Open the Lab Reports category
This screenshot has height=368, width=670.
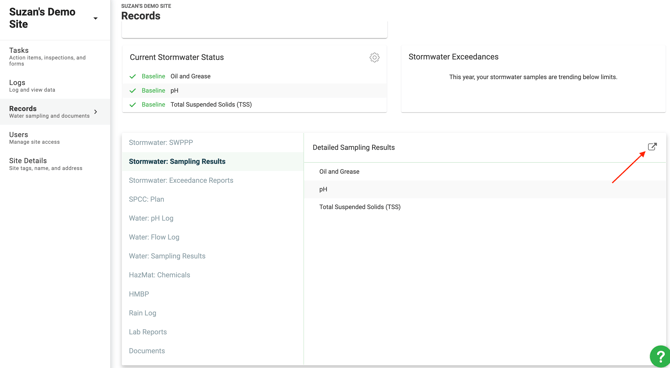[x=212, y=332]
